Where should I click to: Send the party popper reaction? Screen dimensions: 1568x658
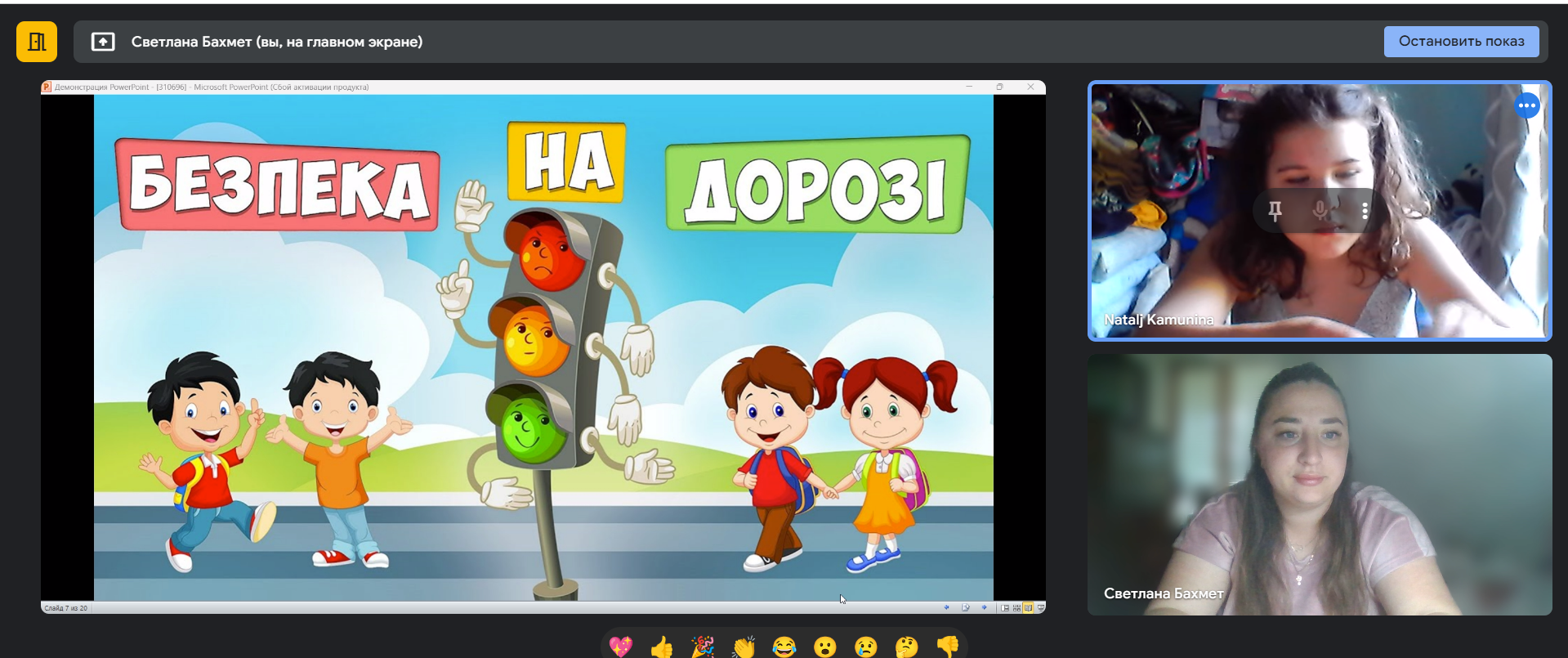click(703, 647)
